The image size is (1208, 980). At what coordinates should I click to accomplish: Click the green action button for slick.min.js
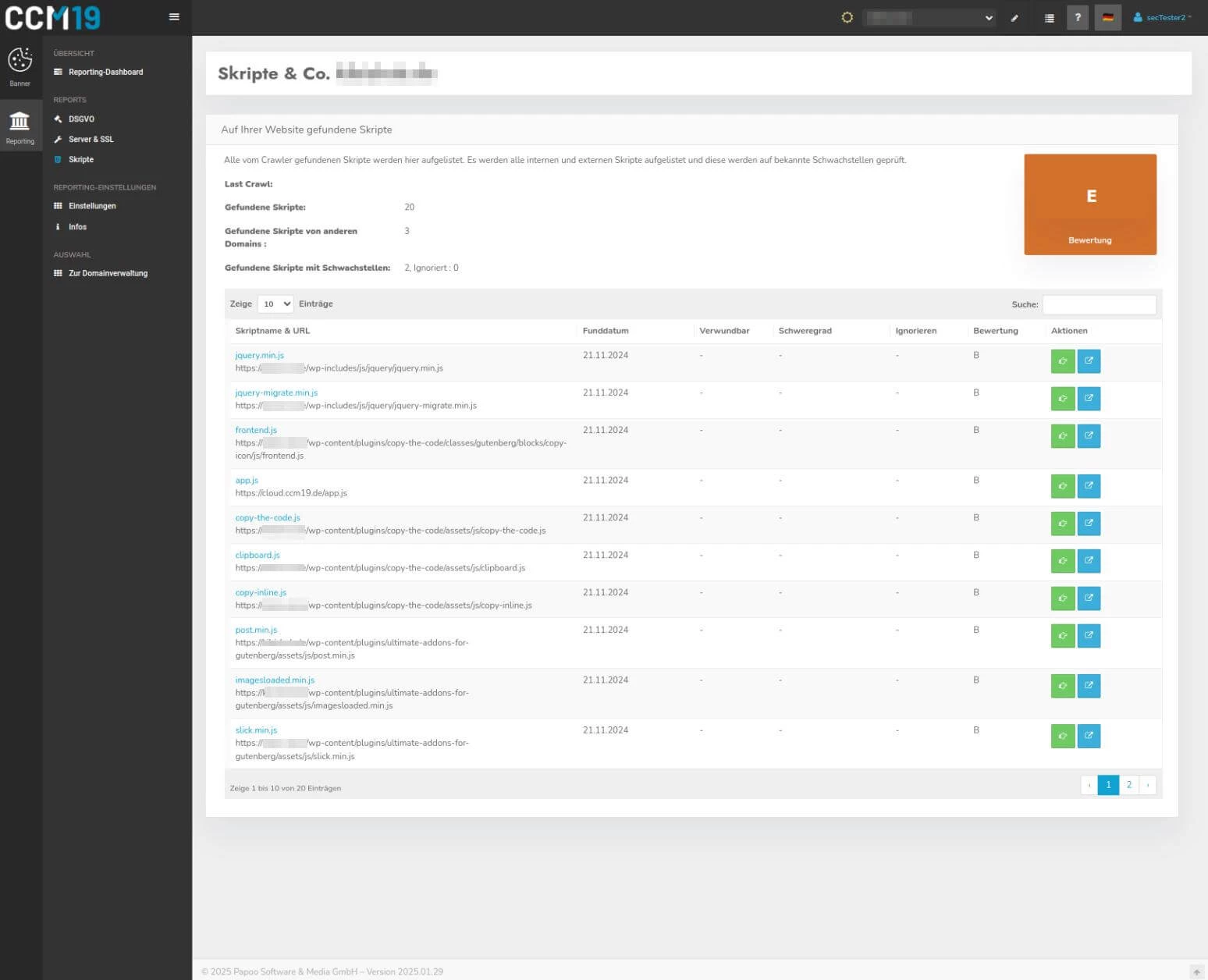coord(1062,736)
